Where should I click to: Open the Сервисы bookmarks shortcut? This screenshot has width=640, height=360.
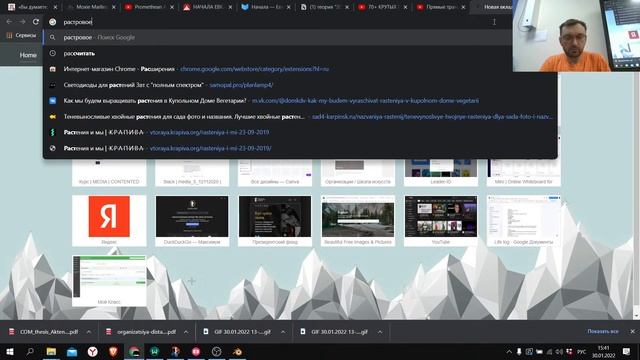pyautogui.click(x=21, y=36)
